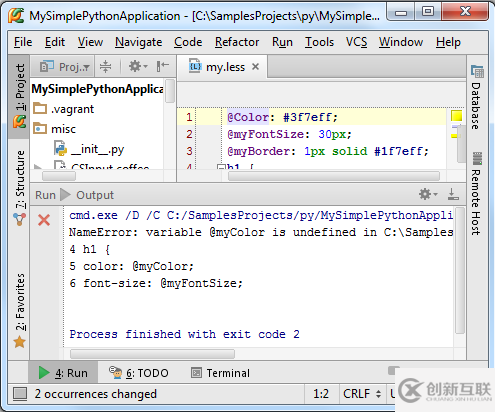Collapse the h1 code block fold marker
Viewport: 495px width, 412px height.
[x=220, y=167]
